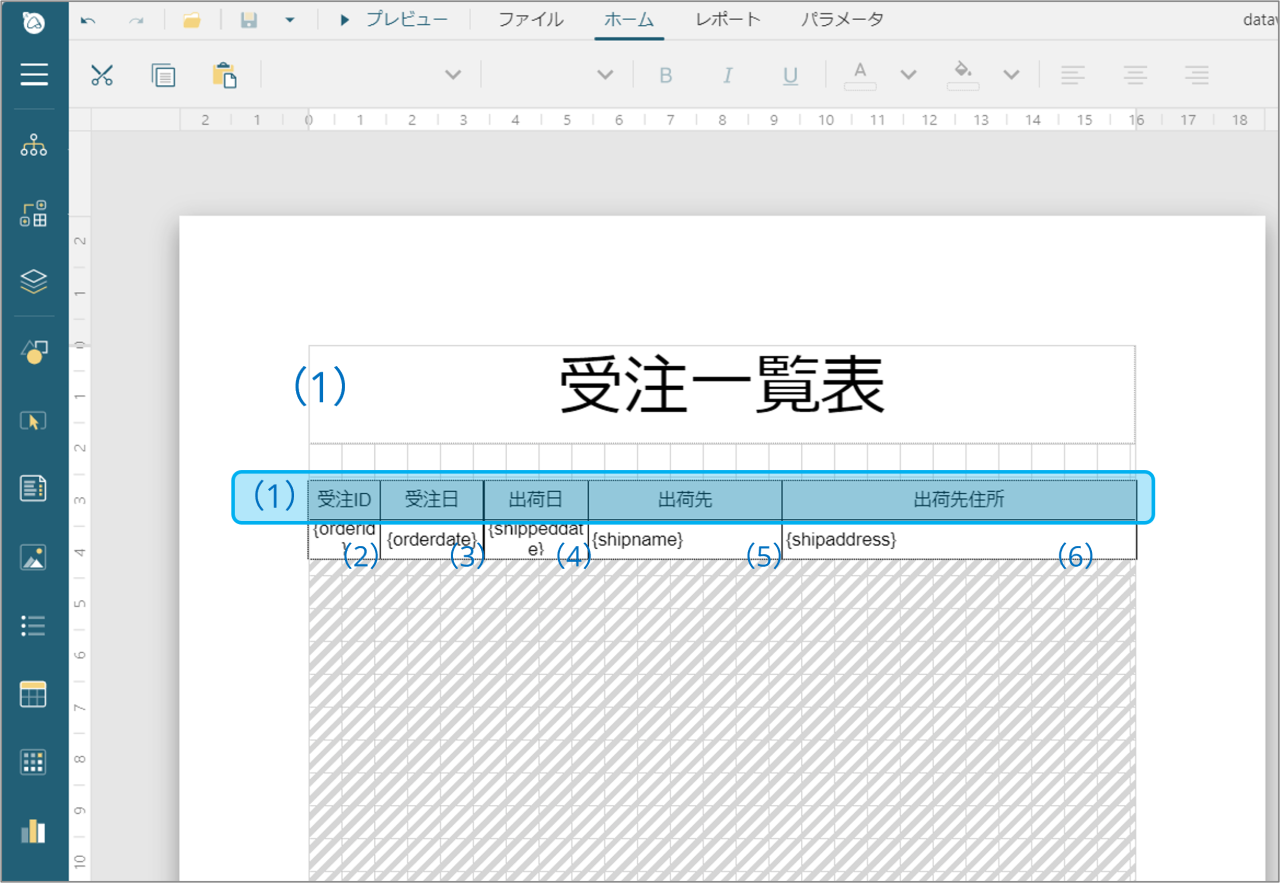Image resolution: width=1280 pixels, height=883 pixels.
Task: Open the group editor icon in sidebar
Action: pyautogui.click(x=34, y=214)
